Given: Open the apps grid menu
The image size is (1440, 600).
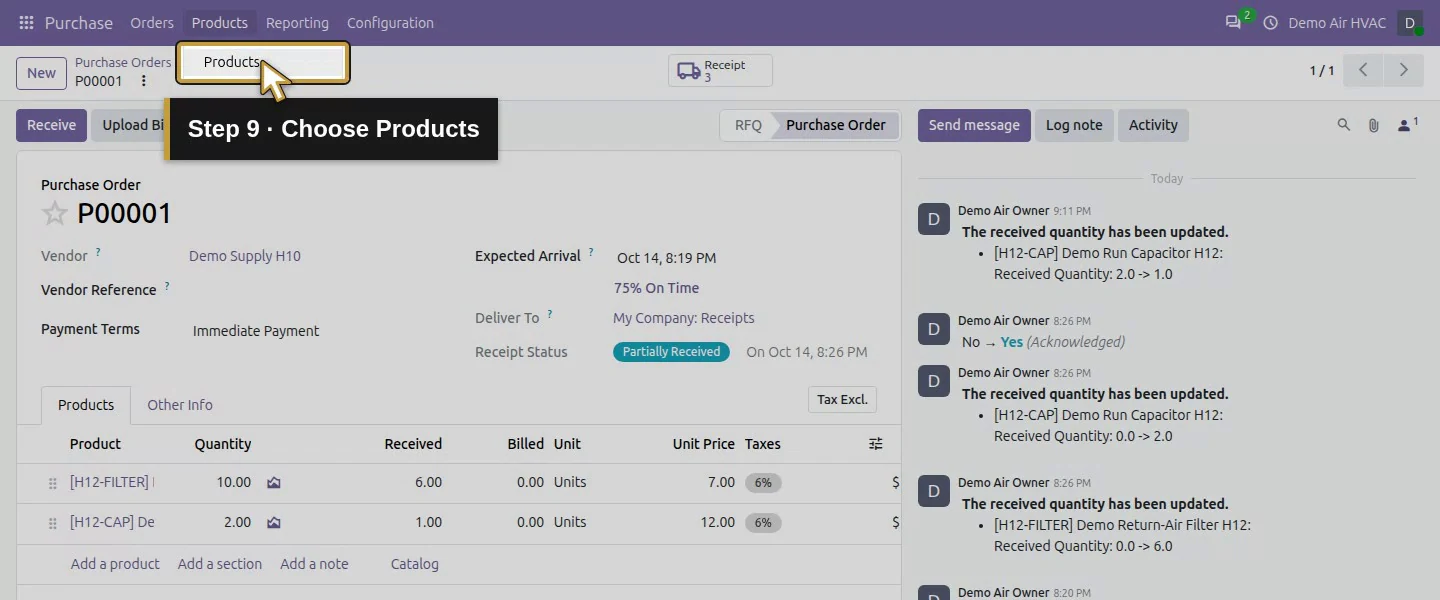Looking at the screenshot, I should coord(26,22).
